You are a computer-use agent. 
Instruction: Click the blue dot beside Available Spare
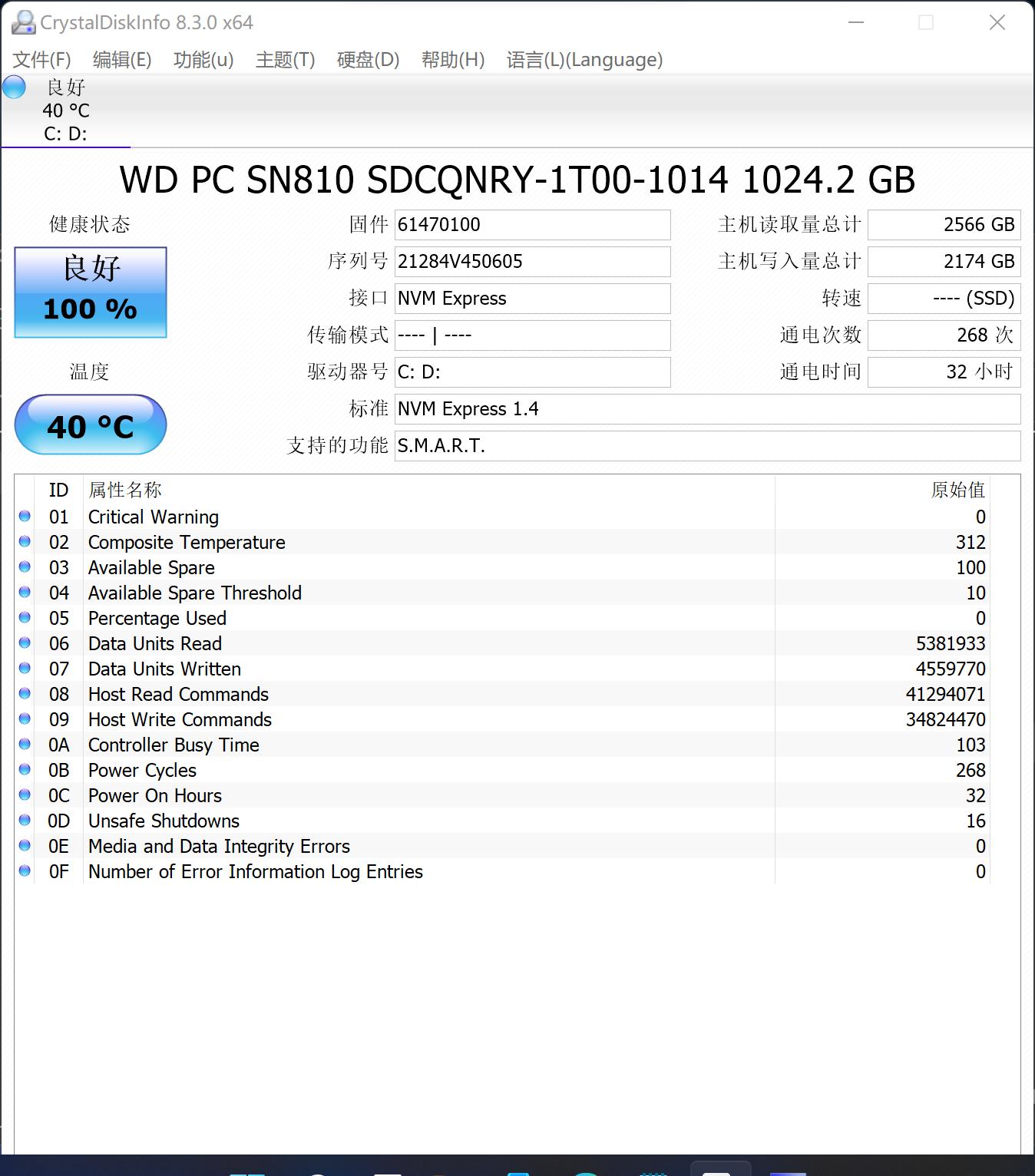(25, 567)
